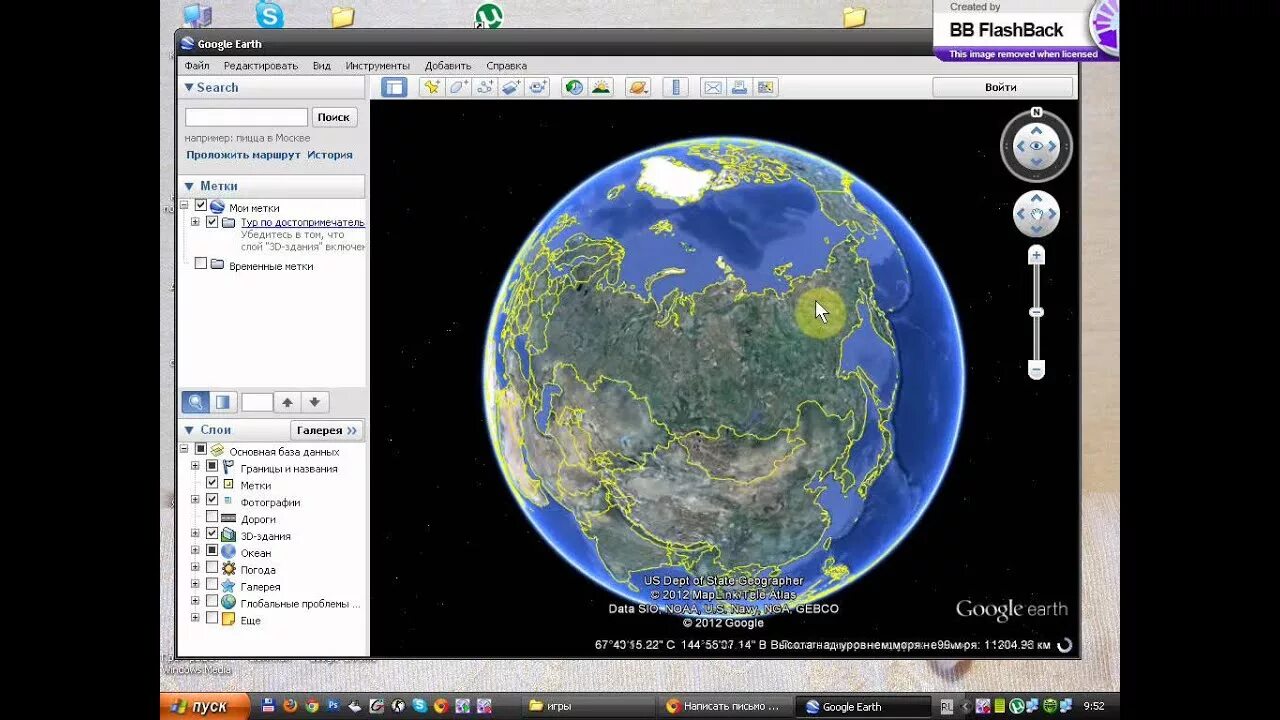Click the N north compass marker

[1036, 112]
